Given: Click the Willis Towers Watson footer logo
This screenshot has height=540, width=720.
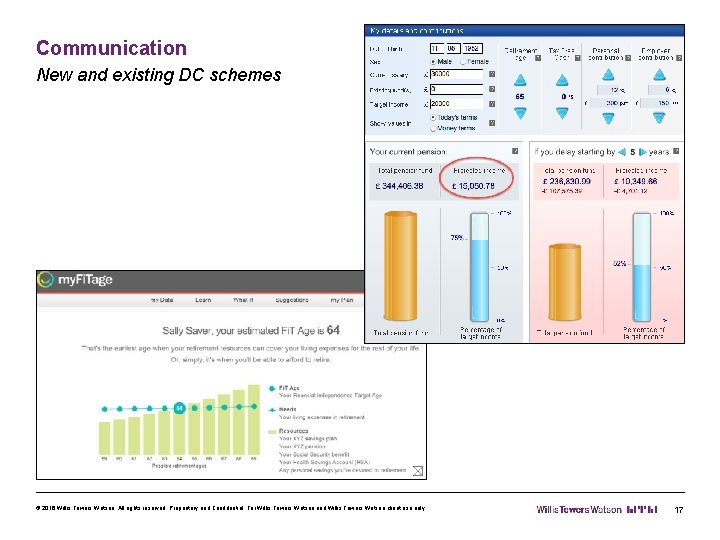Looking at the screenshot, I should pyautogui.click(x=597, y=509).
